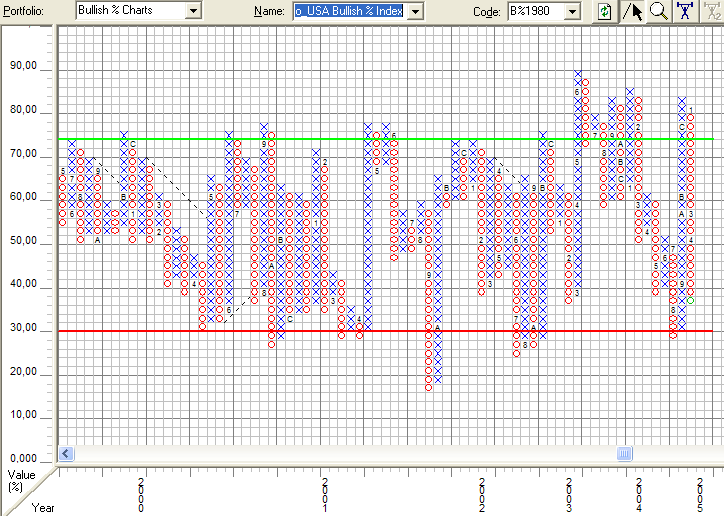
Task: Click the B%1980 code field
Action: 535,11
